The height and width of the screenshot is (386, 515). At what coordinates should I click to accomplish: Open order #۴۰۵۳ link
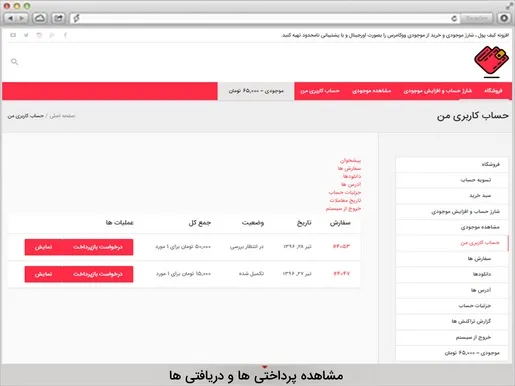click(341, 246)
